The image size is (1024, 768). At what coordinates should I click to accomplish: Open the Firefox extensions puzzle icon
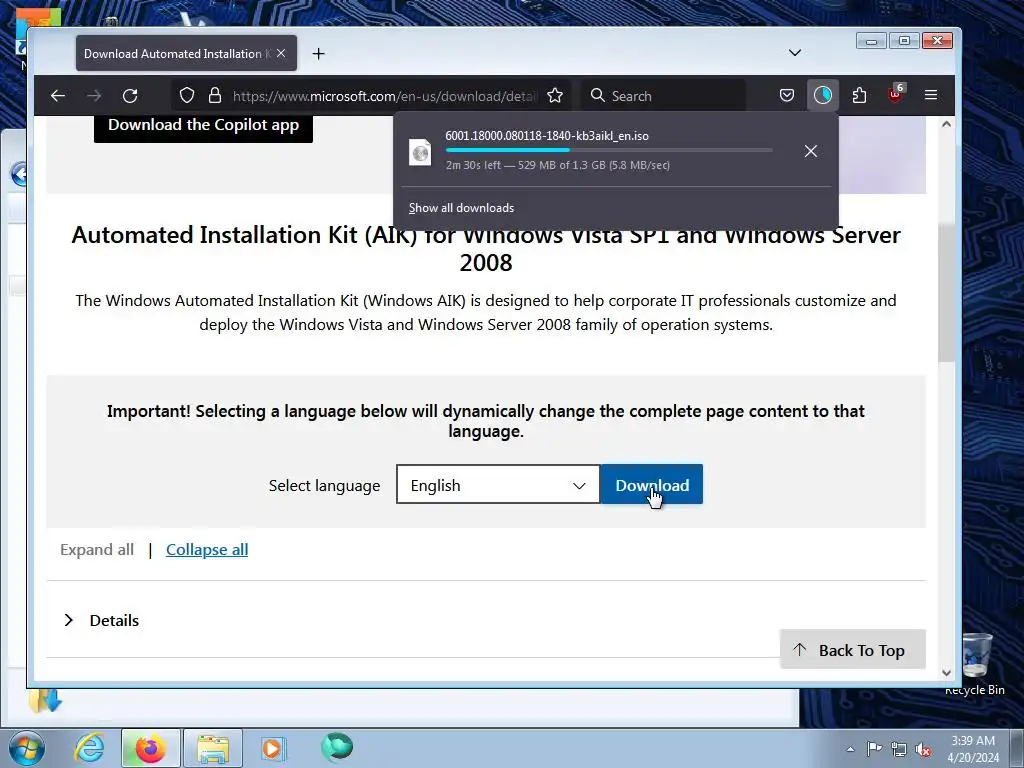[859, 96]
